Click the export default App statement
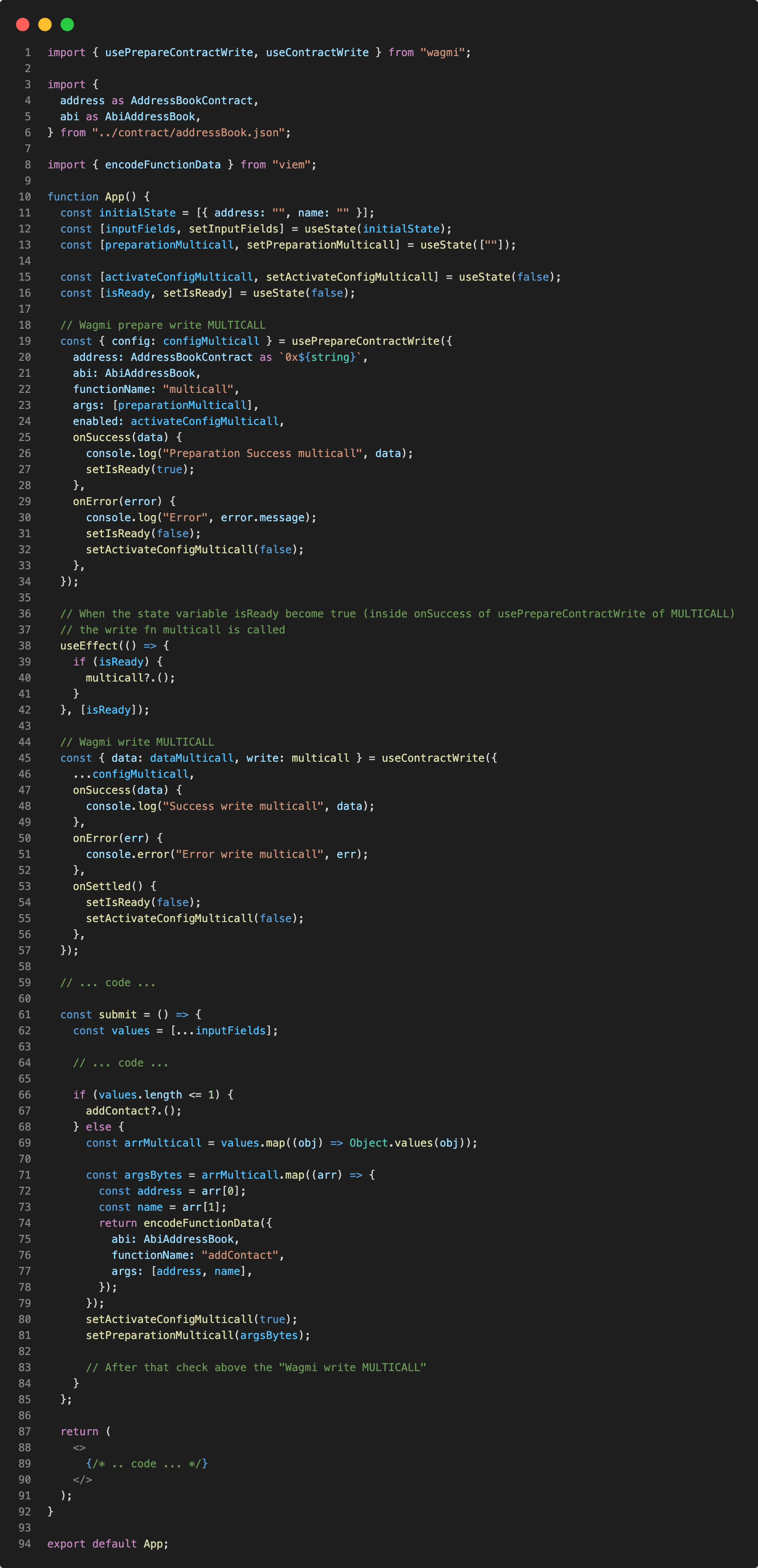This screenshot has height=1568, width=758. pyautogui.click(x=108, y=1543)
